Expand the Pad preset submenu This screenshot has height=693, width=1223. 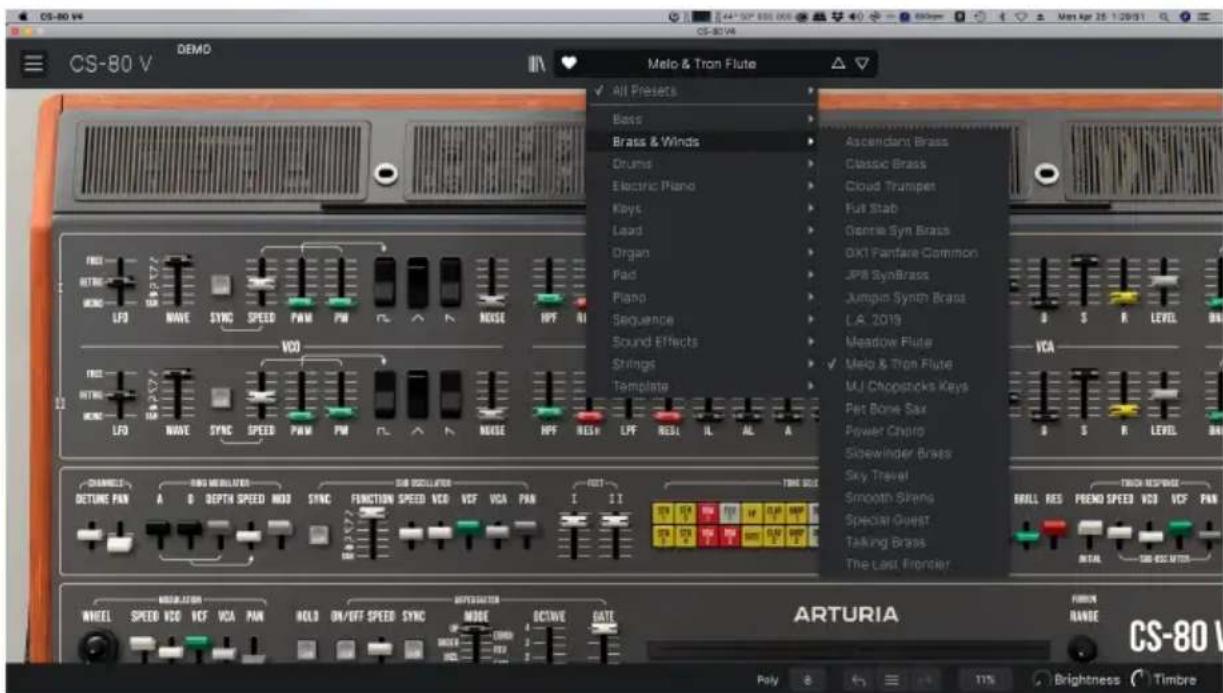(x=703, y=274)
